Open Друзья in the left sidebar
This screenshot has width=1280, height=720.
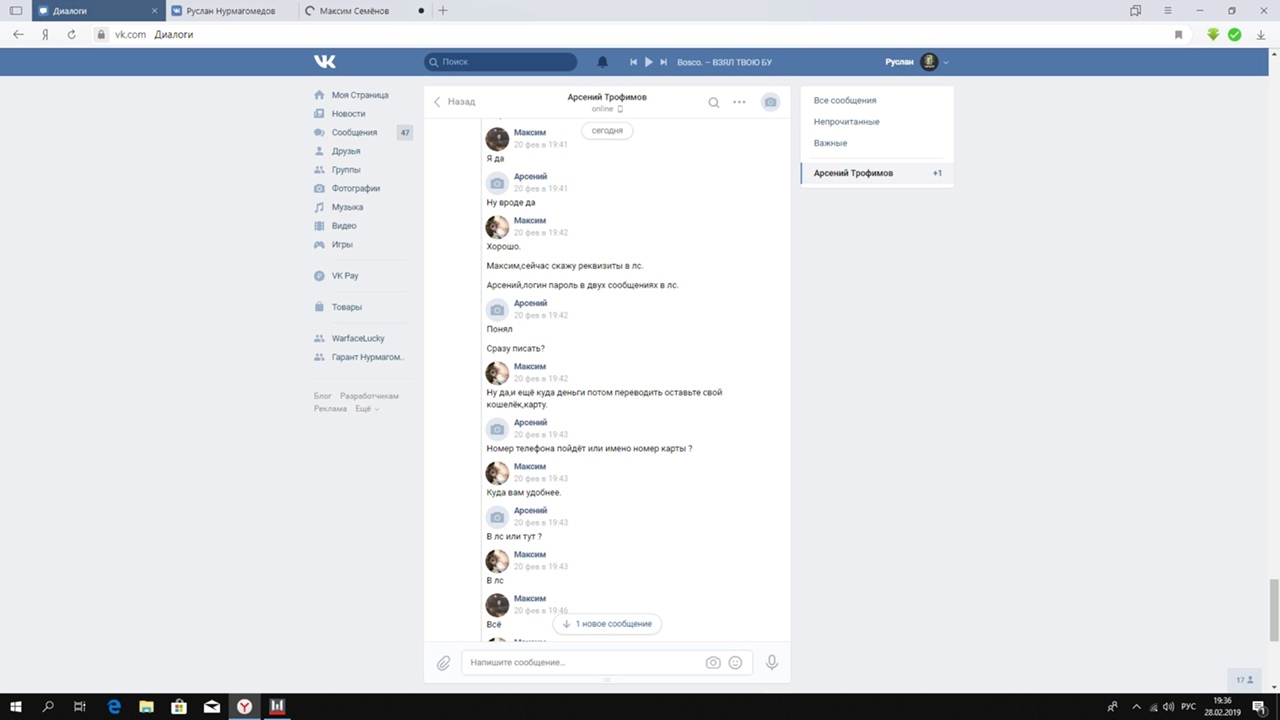pyautogui.click(x=346, y=151)
